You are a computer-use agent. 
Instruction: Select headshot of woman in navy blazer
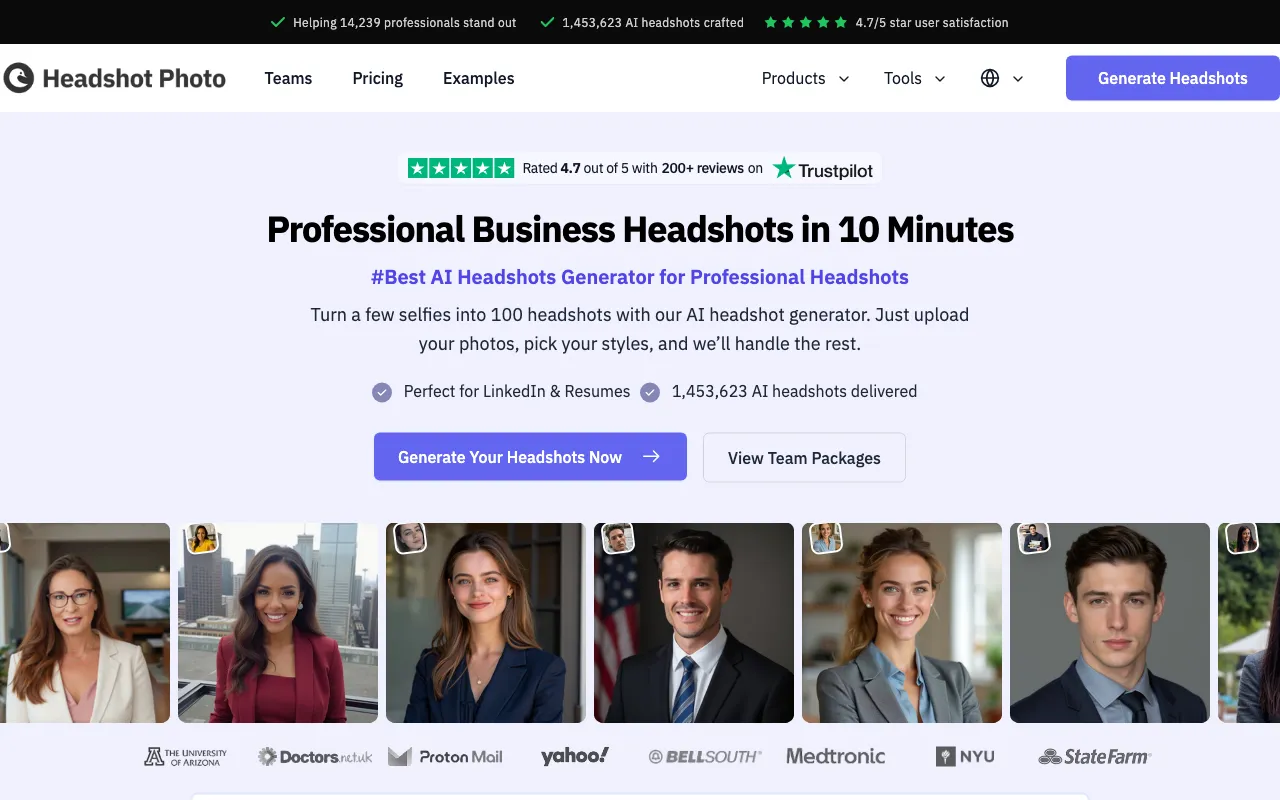[x=486, y=623]
